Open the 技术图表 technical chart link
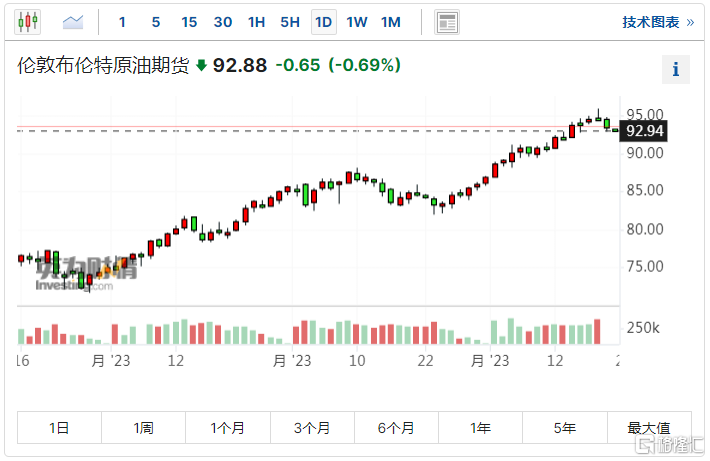 [650, 22]
